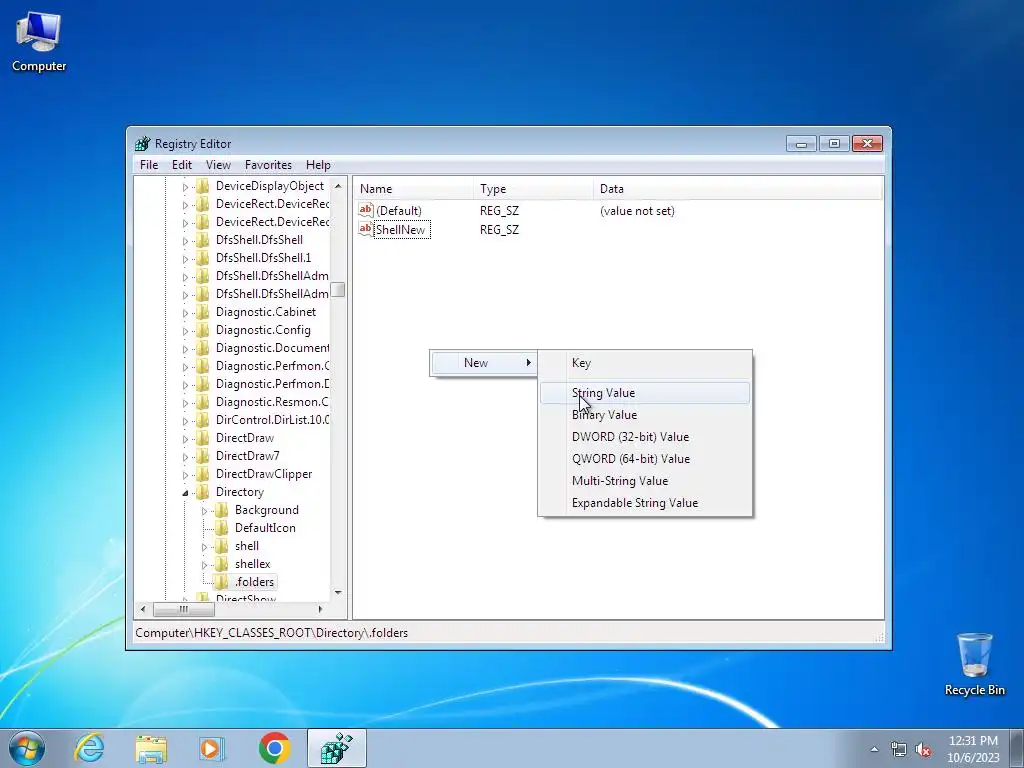
Task: Expand the DirectDrawClipper key
Action: coord(185,475)
